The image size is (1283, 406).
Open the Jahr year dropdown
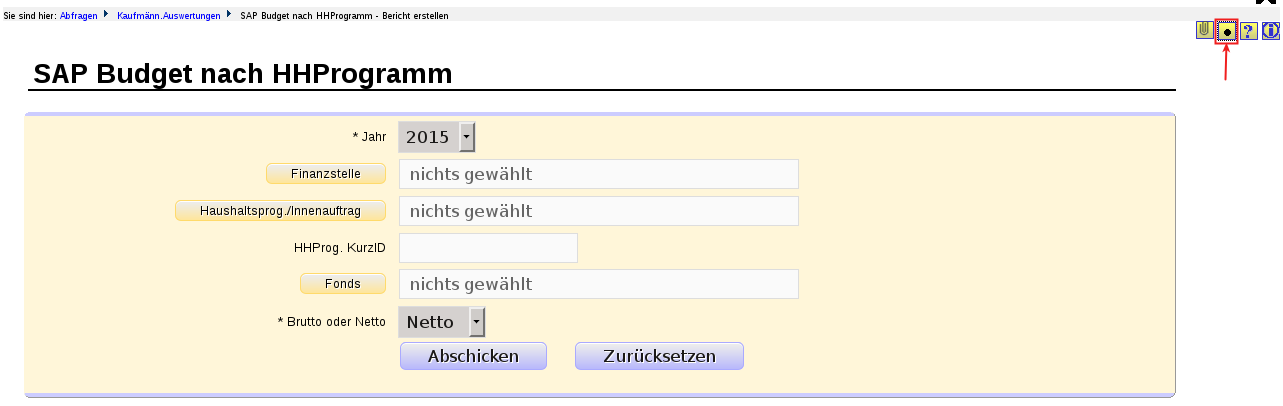437,137
